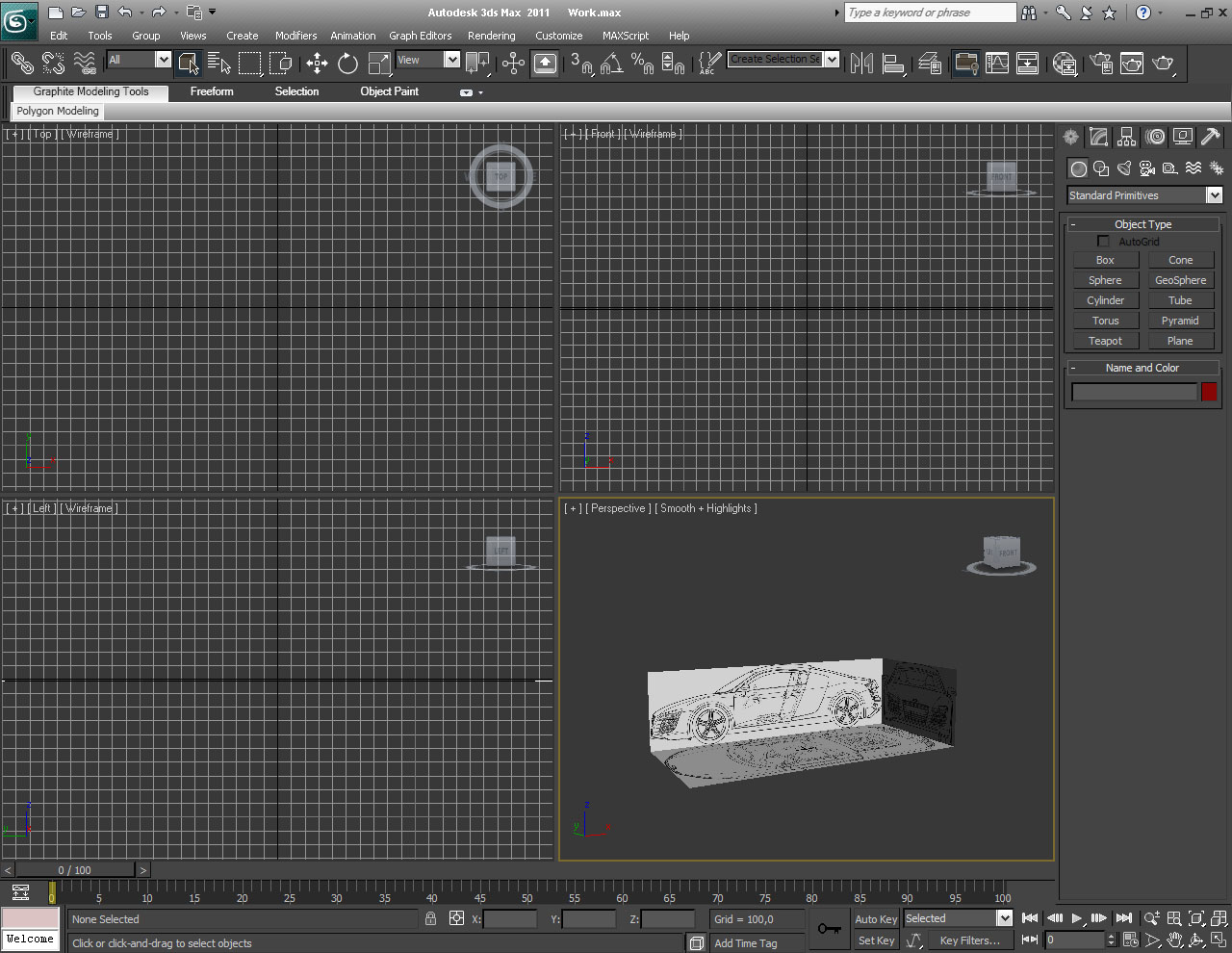
Task: Open the Redo history dropdown arrow
Action: tap(176, 13)
